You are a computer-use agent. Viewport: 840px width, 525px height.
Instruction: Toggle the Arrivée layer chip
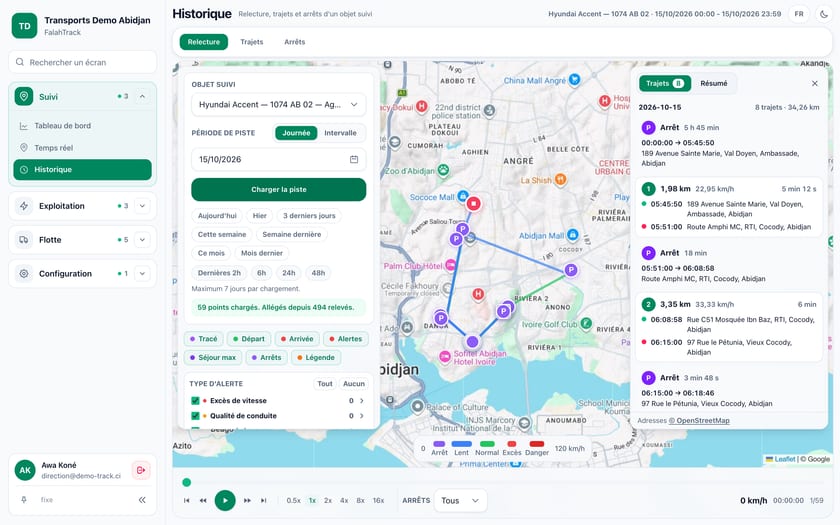pos(297,339)
